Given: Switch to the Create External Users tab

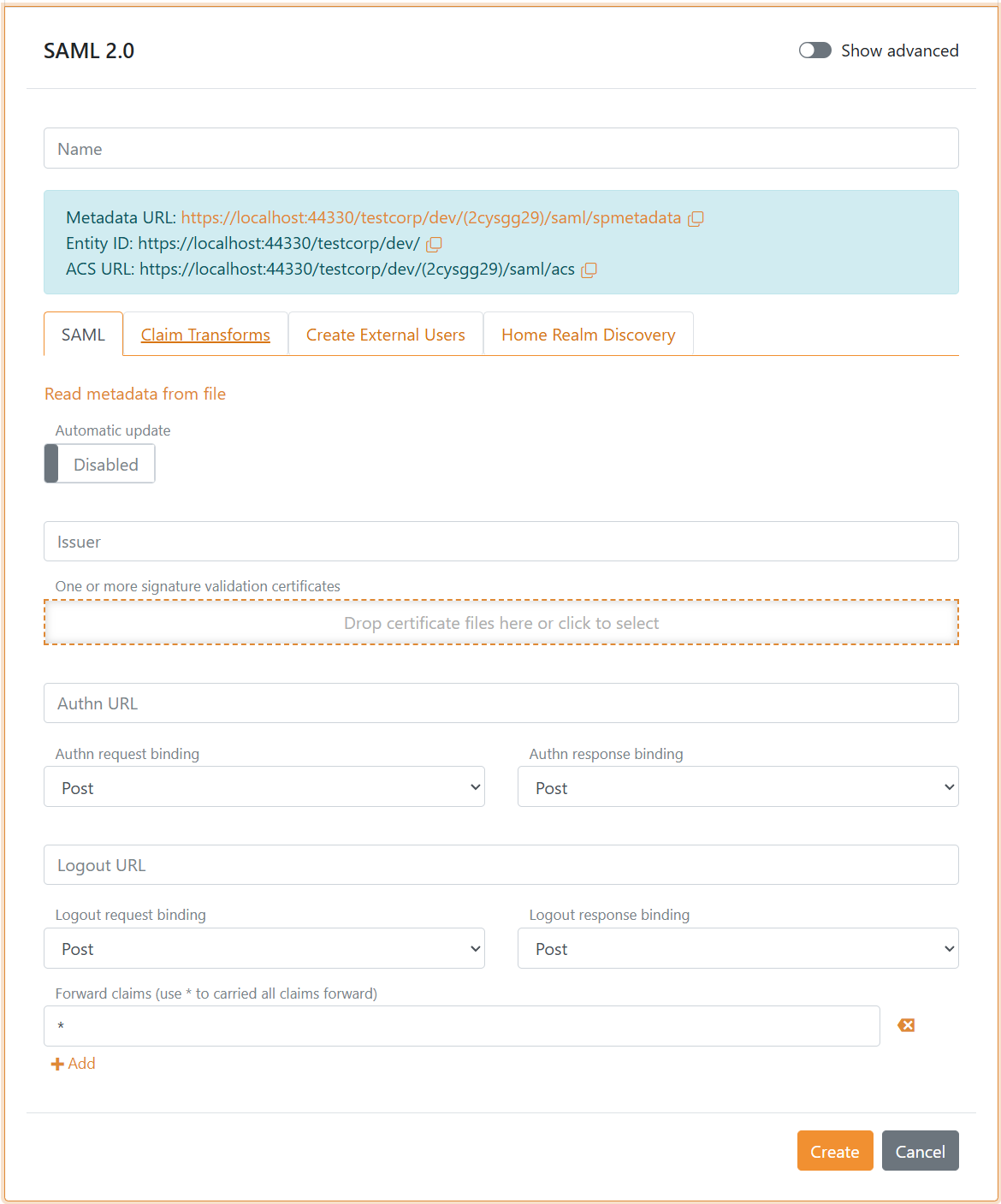Looking at the screenshot, I should (x=385, y=334).
